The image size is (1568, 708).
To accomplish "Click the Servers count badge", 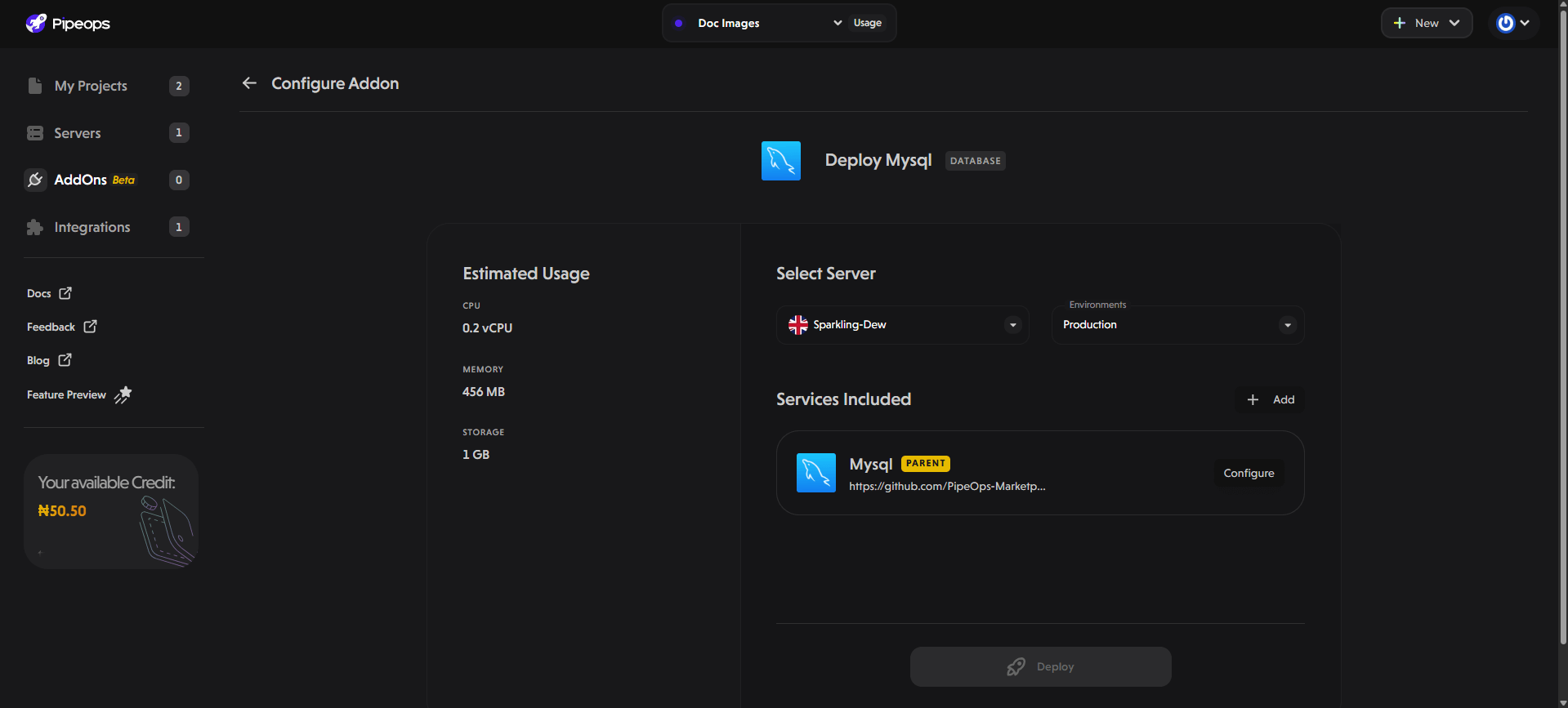I will click(x=179, y=133).
